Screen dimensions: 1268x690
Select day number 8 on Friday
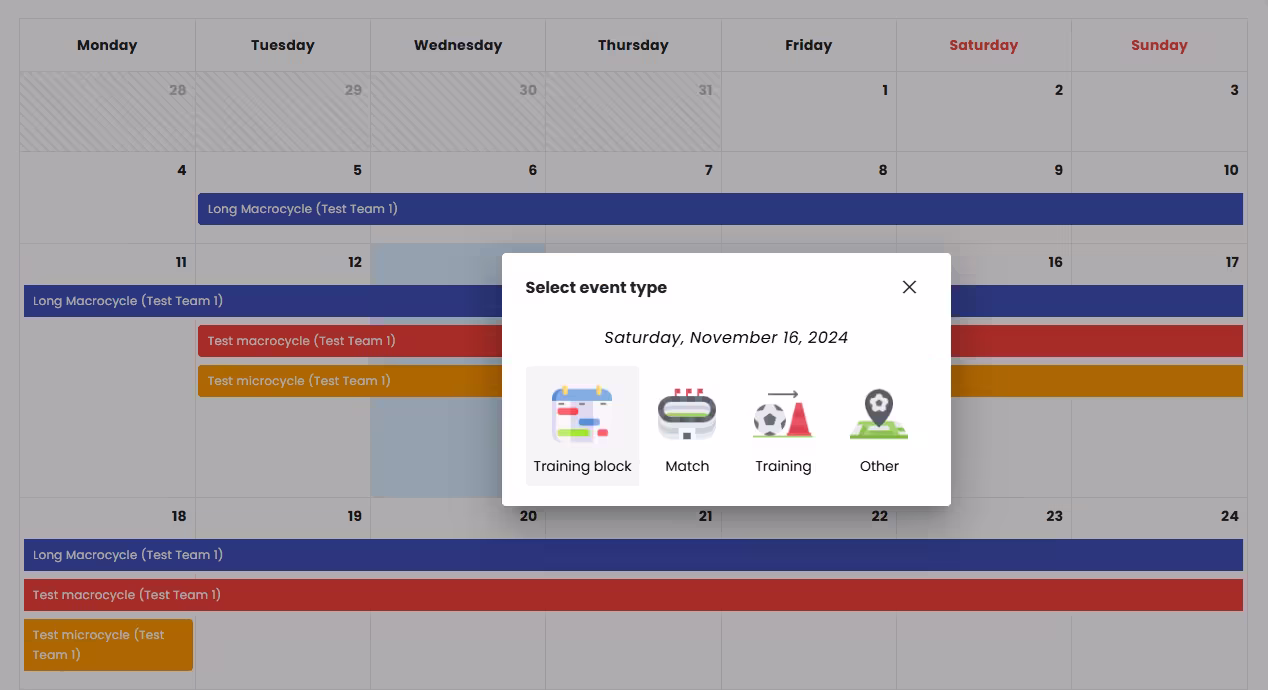pos(883,170)
